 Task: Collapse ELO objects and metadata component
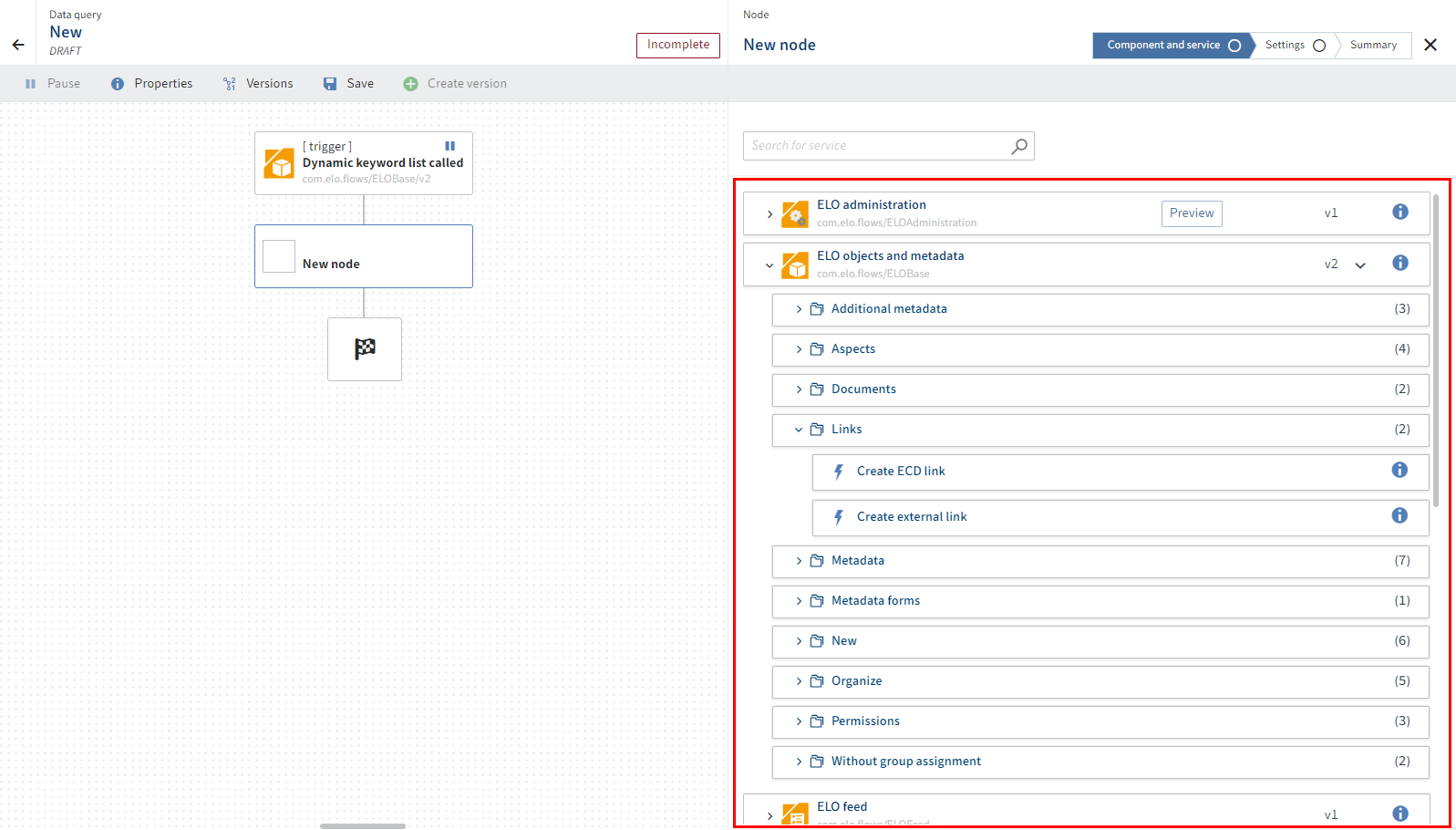coord(769,265)
